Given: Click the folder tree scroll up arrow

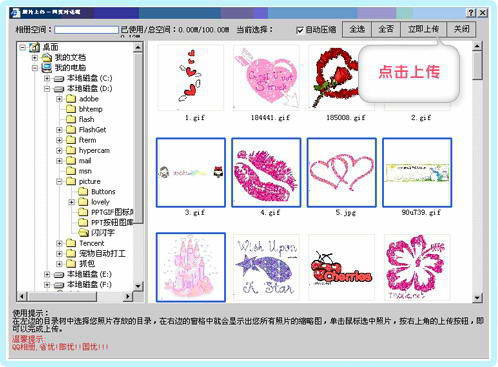Looking at the screenshot, I should (138, 47).
